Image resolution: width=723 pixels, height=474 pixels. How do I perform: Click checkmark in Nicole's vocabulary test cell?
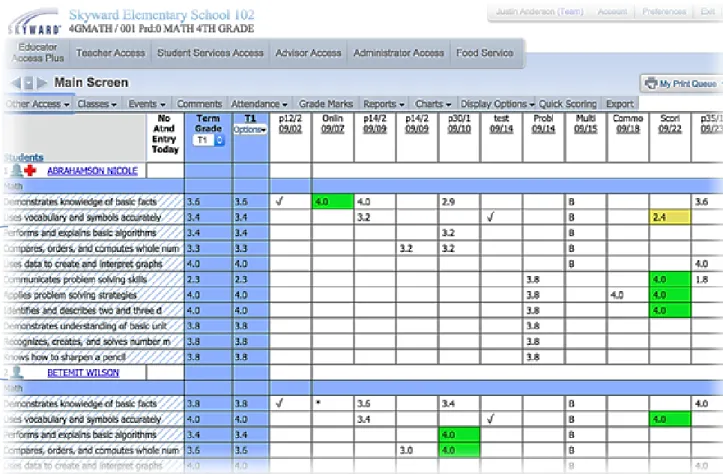pyautogui.click(x=491, y=217)
